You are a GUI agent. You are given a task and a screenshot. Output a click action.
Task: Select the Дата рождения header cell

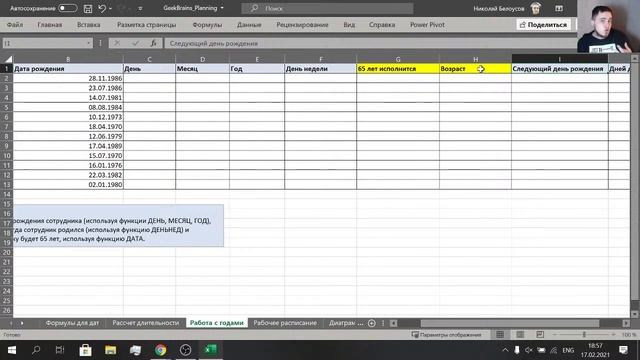pos(68,69)
